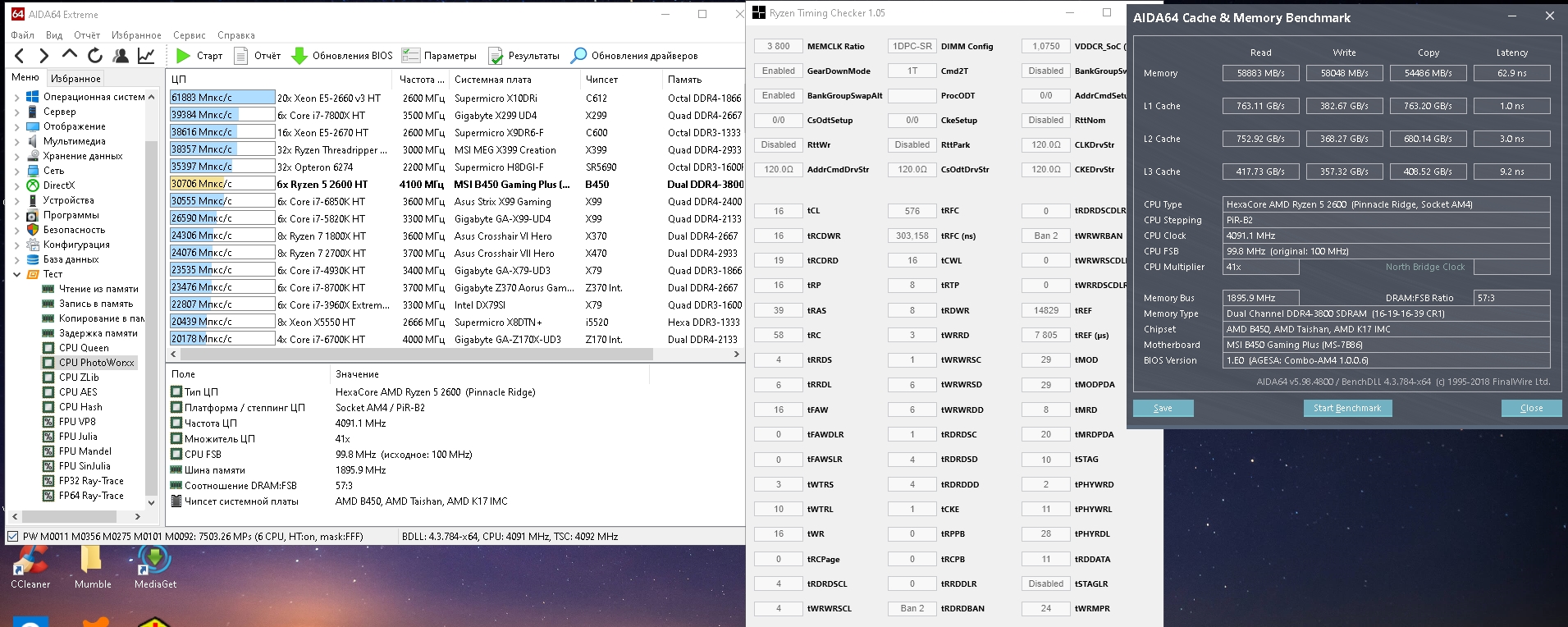Open the line graph icon in AIDA64 toolbar
The width and height of the screenshot is (1568, 627).
[146, 56]
